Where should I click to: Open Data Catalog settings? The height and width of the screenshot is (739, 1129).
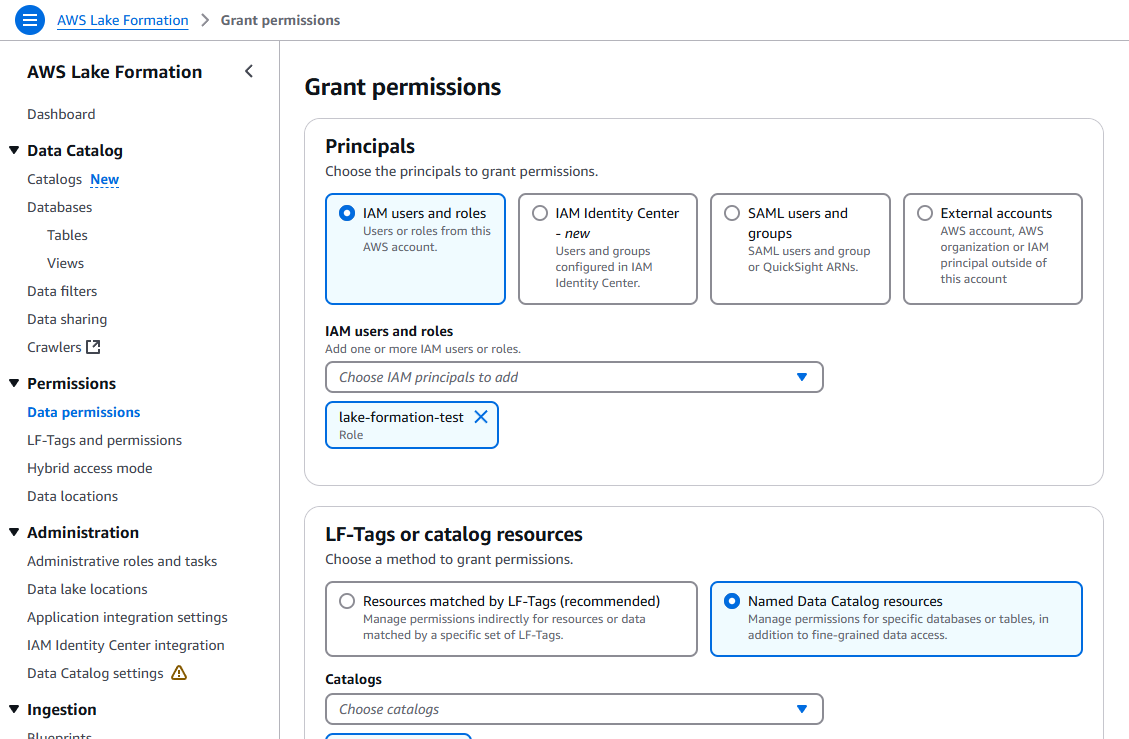pyautogui.click(x=95, y=673)
